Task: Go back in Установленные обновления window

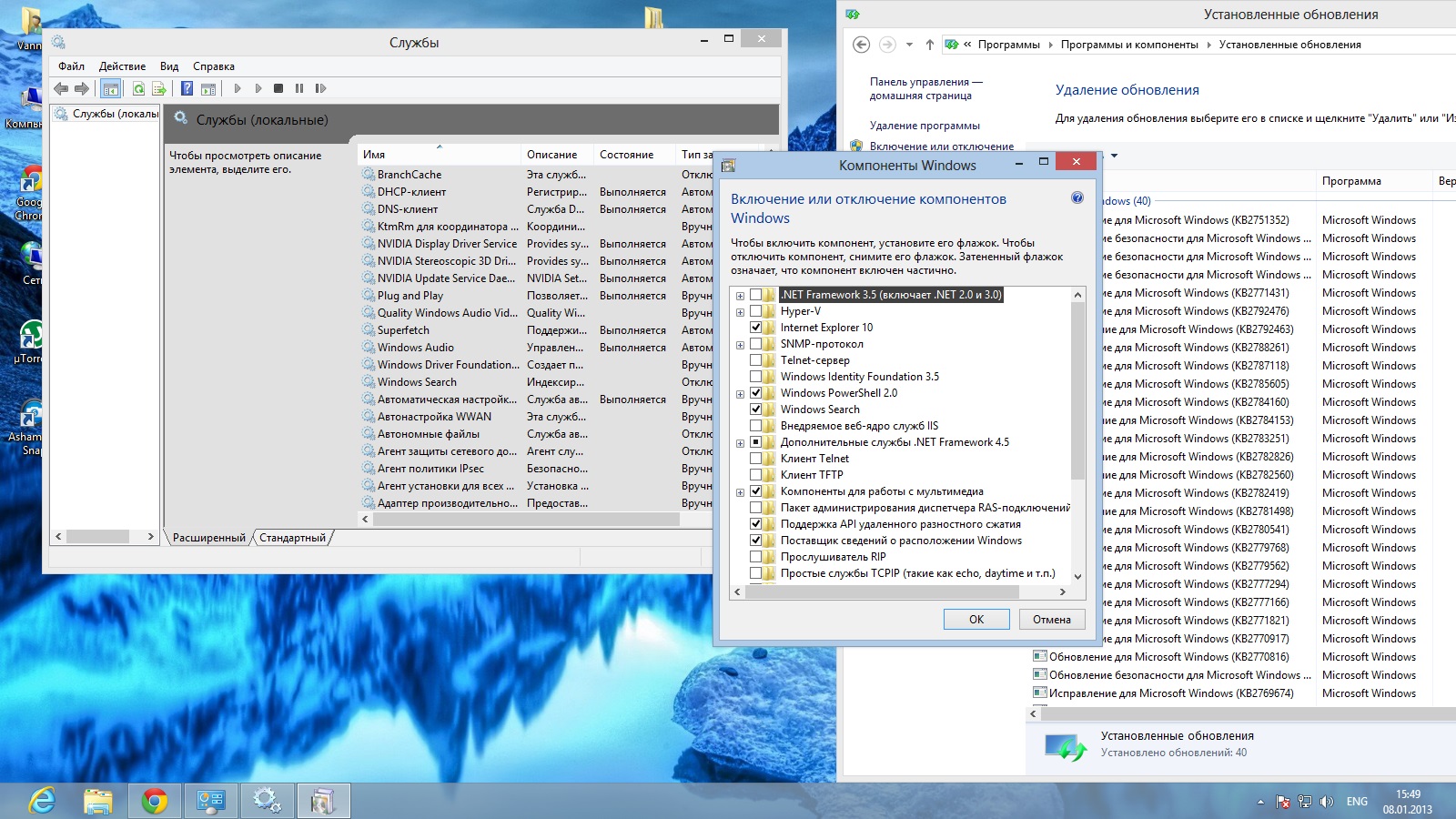Action: coord(861,45)
